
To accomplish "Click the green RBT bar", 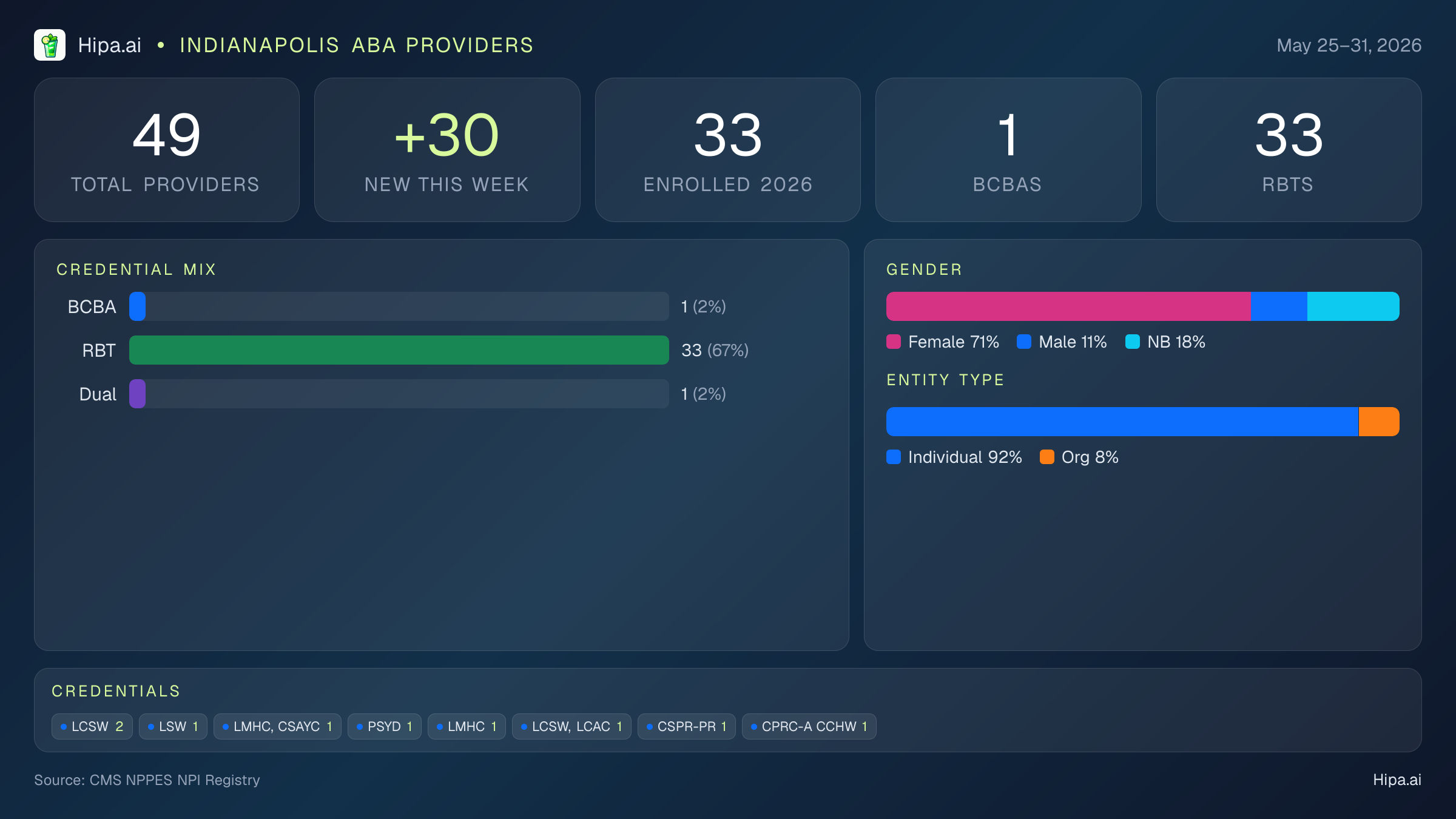I will point(399,350).
